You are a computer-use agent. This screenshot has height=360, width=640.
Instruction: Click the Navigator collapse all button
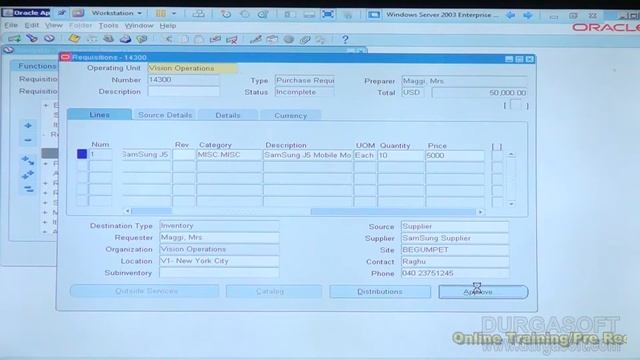tap(28, 189)
